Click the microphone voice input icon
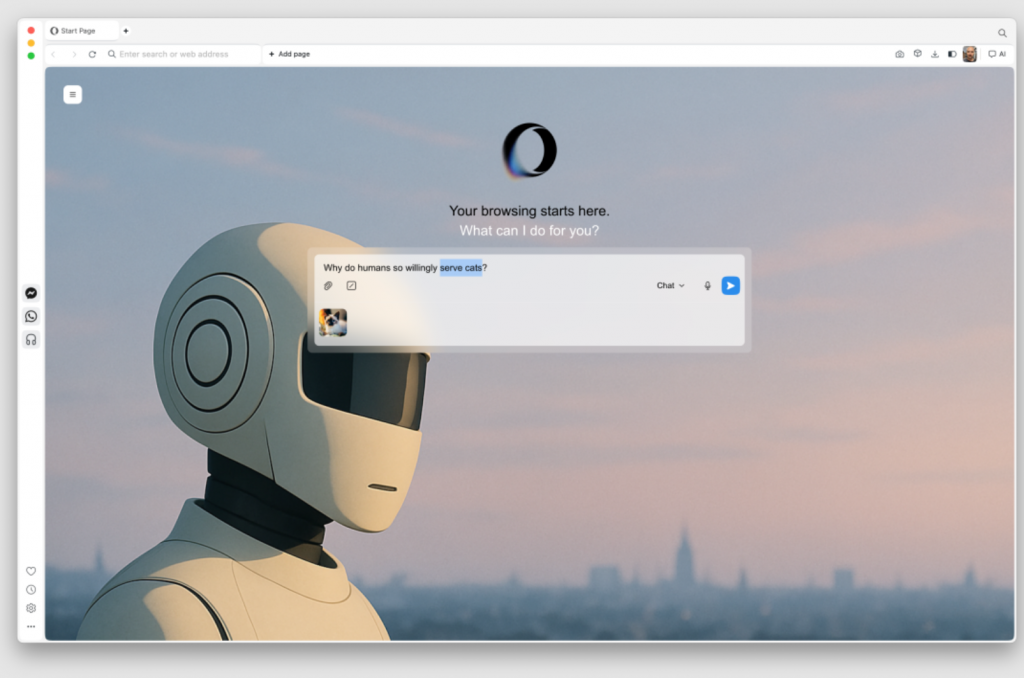1024x678 pixels. pos(707,286)
